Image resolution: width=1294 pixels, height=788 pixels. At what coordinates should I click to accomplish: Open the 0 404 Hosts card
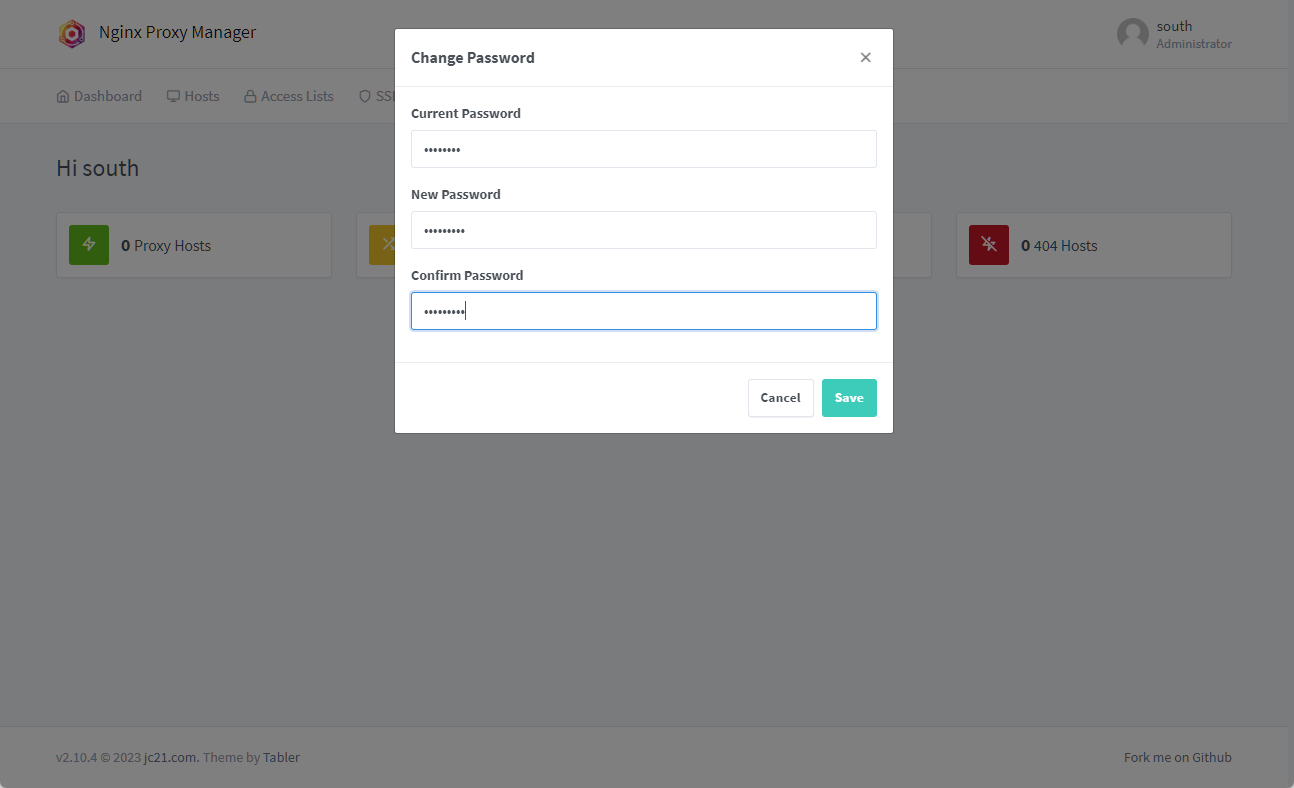[1092, 245]
